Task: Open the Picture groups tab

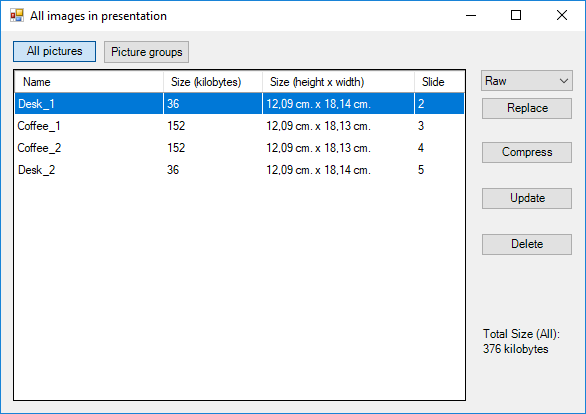Action: pos(146,52)
